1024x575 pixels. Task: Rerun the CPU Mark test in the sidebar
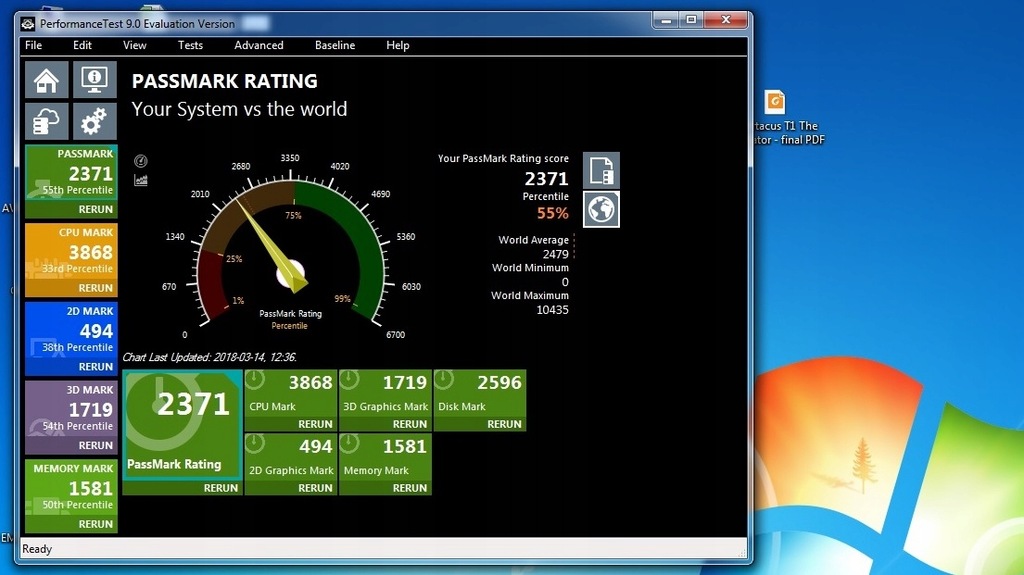tap(95, 288)
